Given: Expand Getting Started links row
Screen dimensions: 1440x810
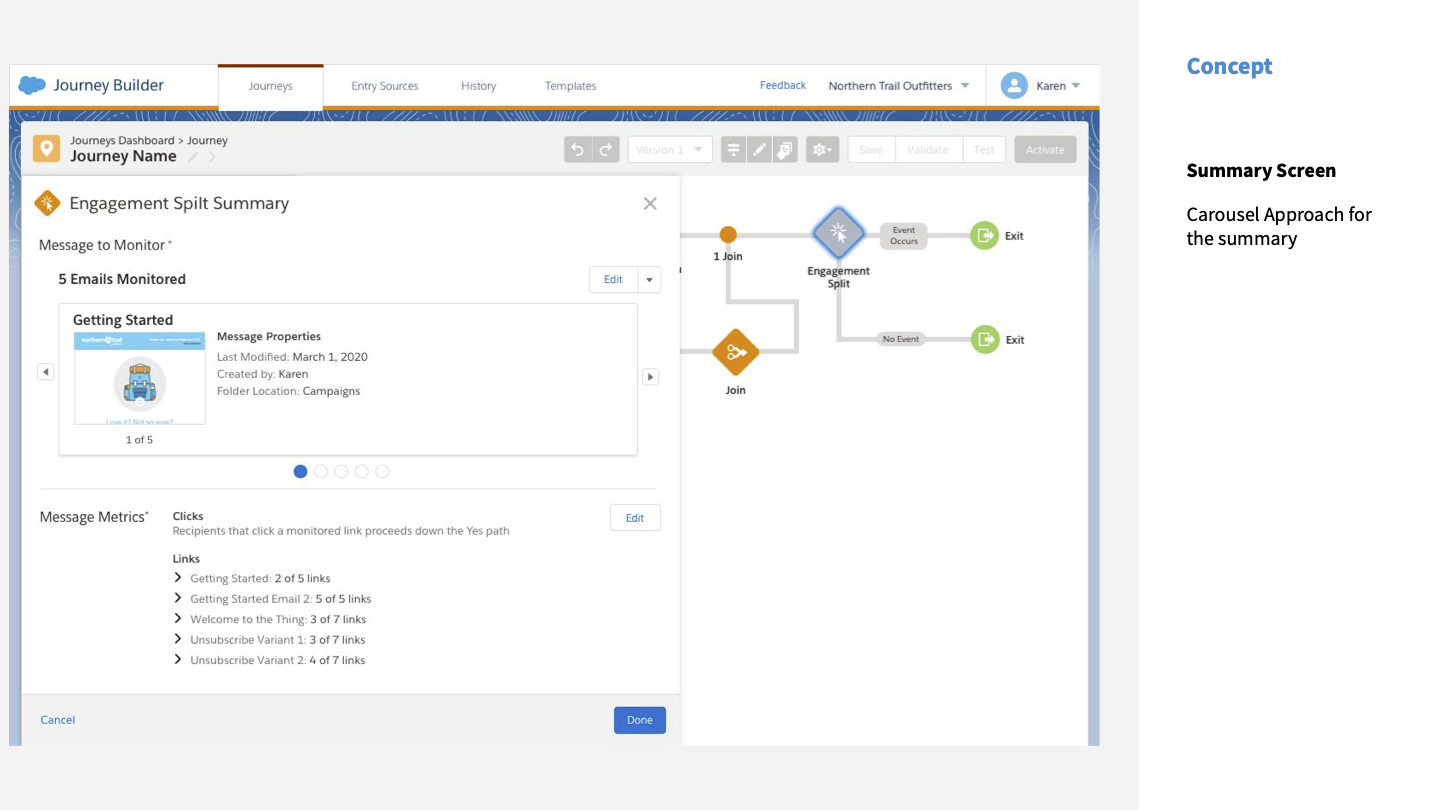Looking at the screenshot, I should tap(178, 578).
